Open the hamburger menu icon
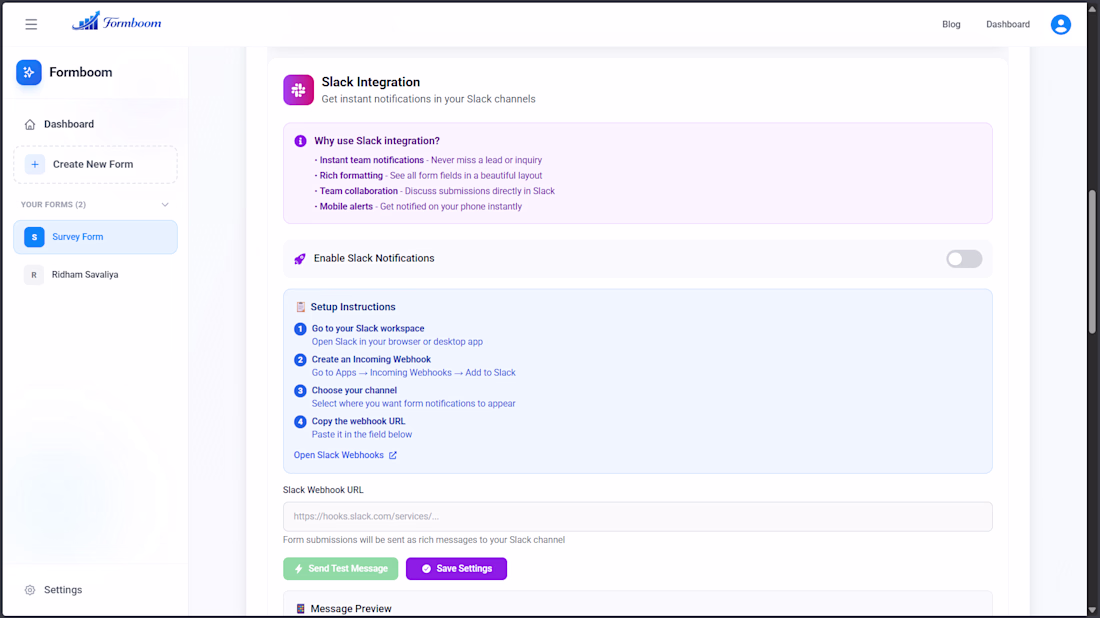1100x618 pixels. tap(31, 25)
